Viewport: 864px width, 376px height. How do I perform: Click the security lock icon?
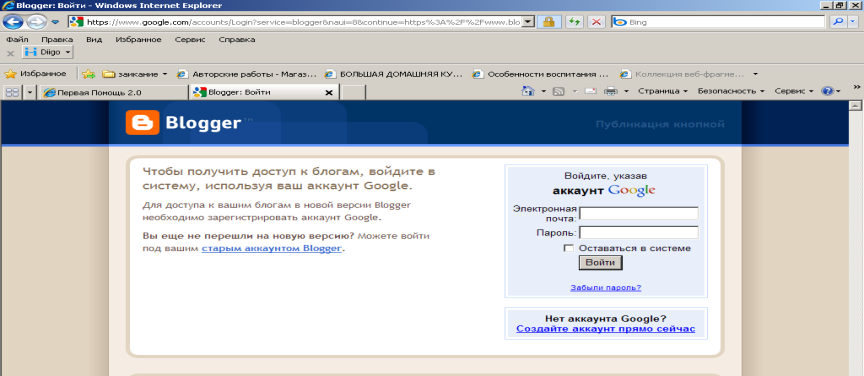click(549, 22)
